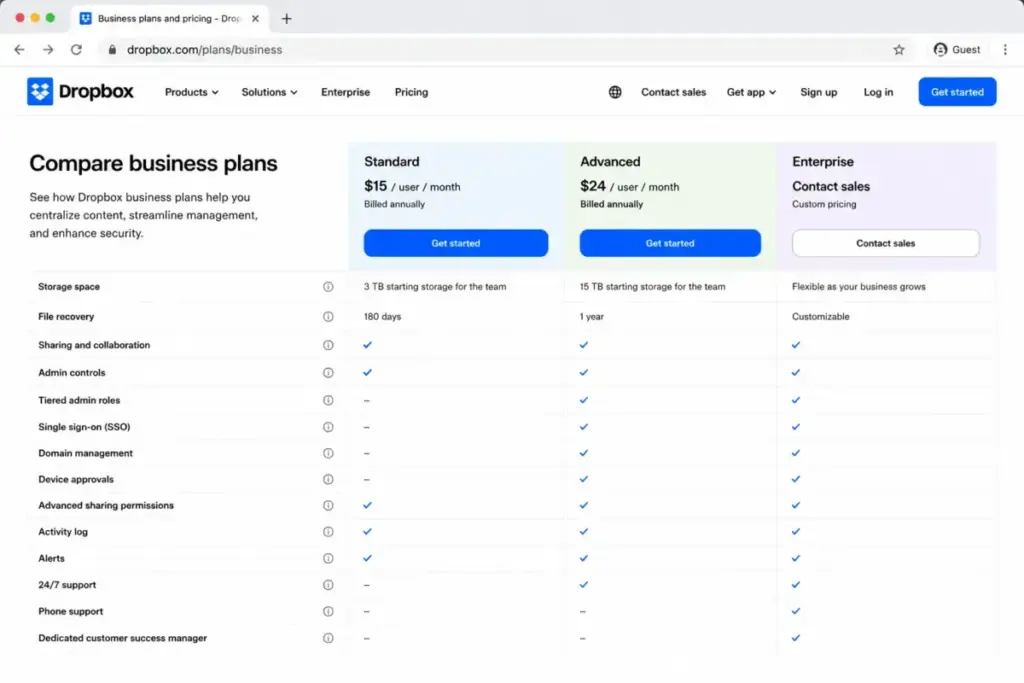This screenshot has height=683, width=1024.
Task: Click Sign up in the header
Action: point(818,92)
